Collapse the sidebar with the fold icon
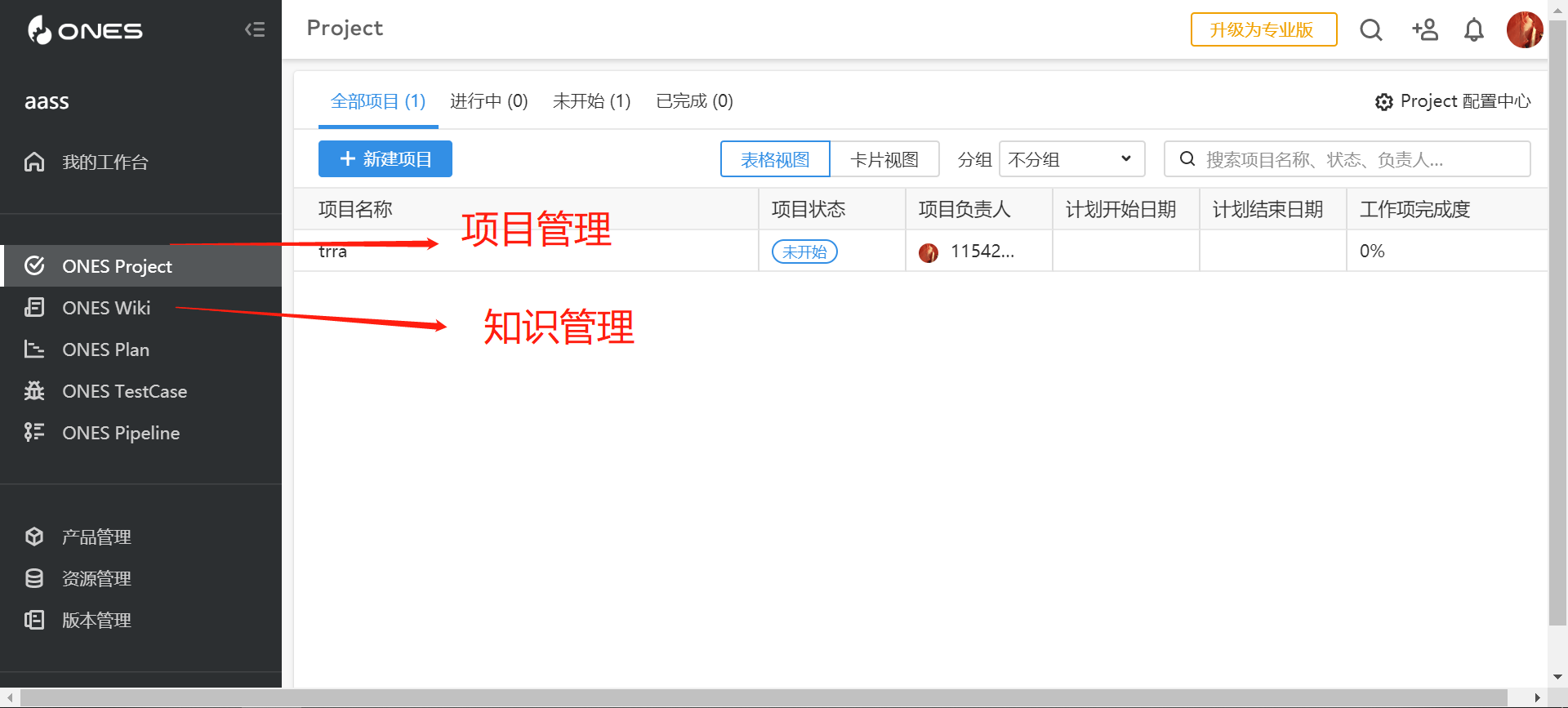 tap(255, 30)
